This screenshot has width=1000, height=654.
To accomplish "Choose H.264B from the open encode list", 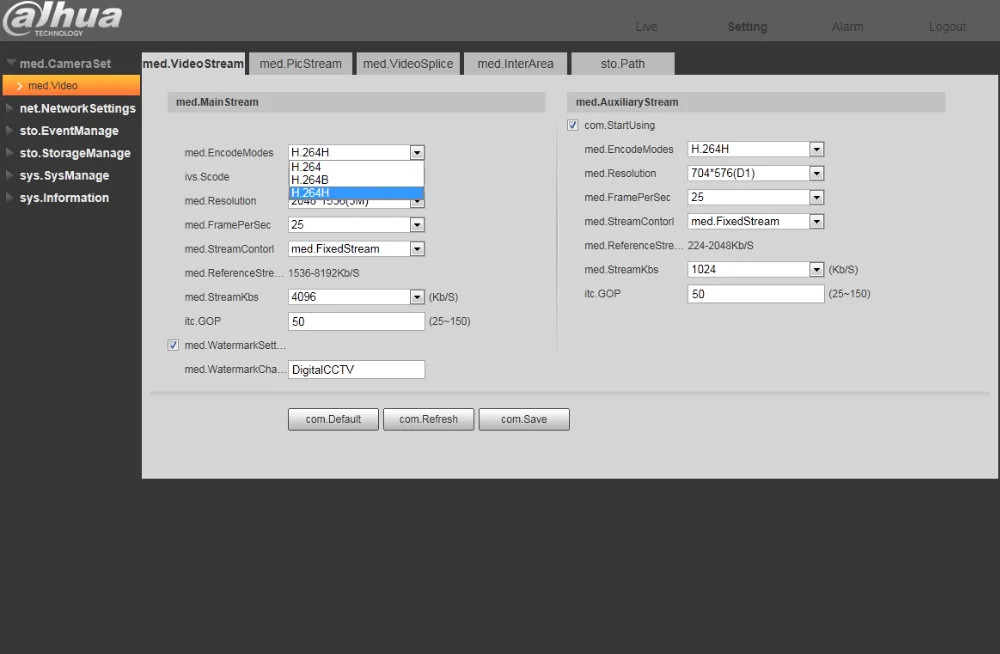I will [x=356, y=180].
